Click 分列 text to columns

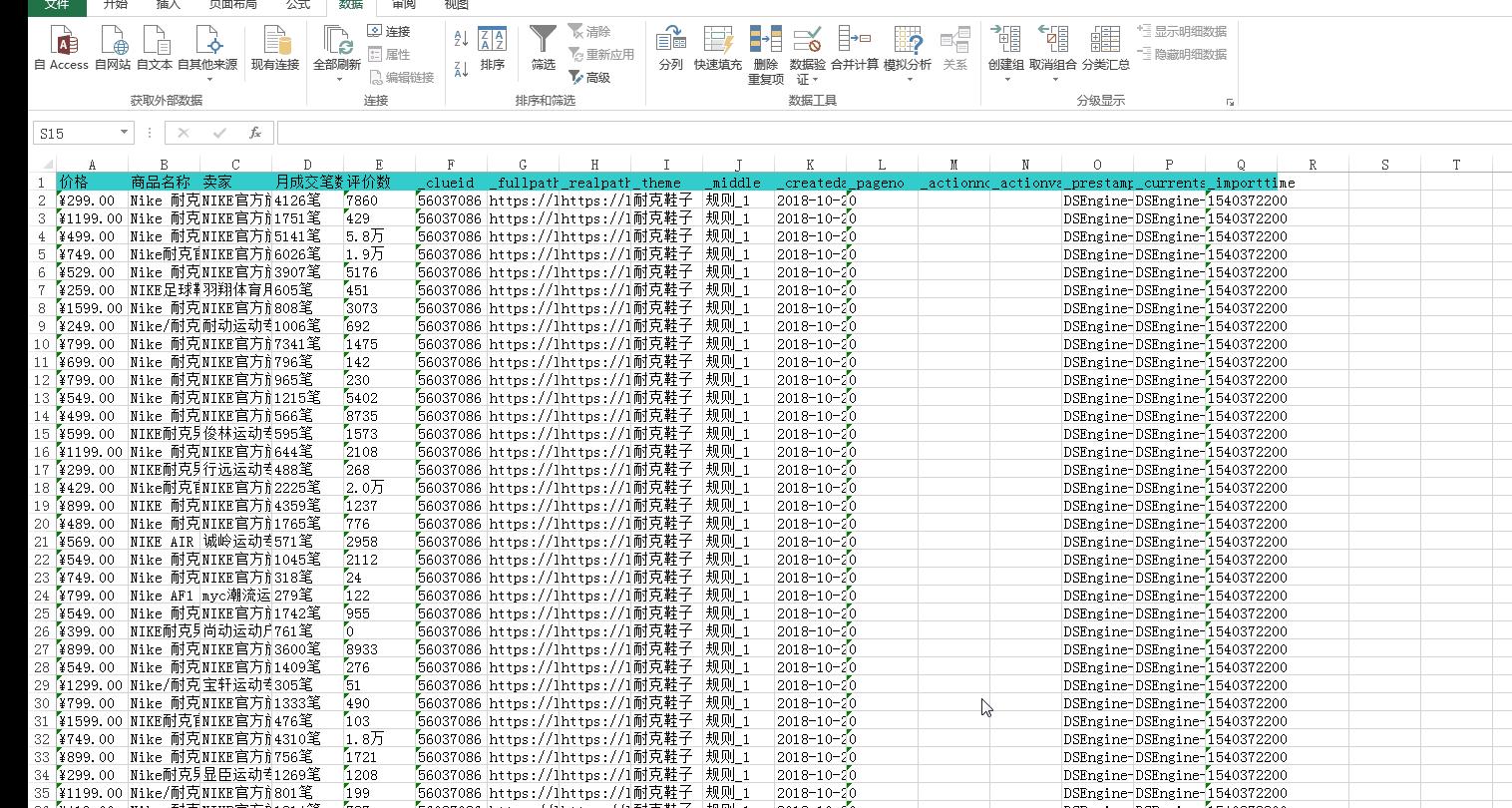[x=671, y=49]
